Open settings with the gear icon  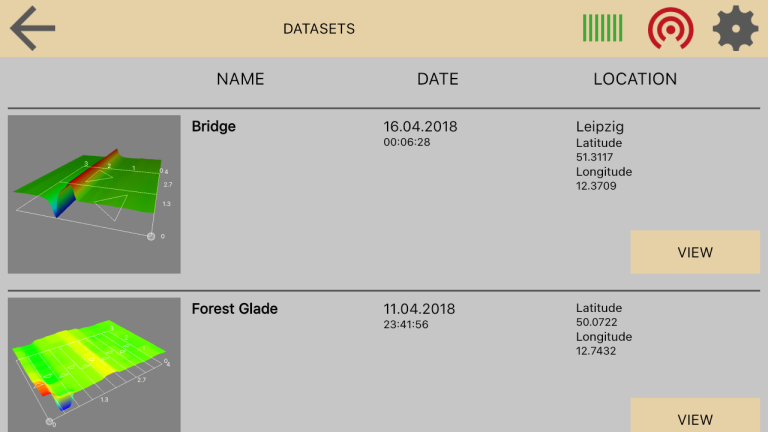point(735,28)
